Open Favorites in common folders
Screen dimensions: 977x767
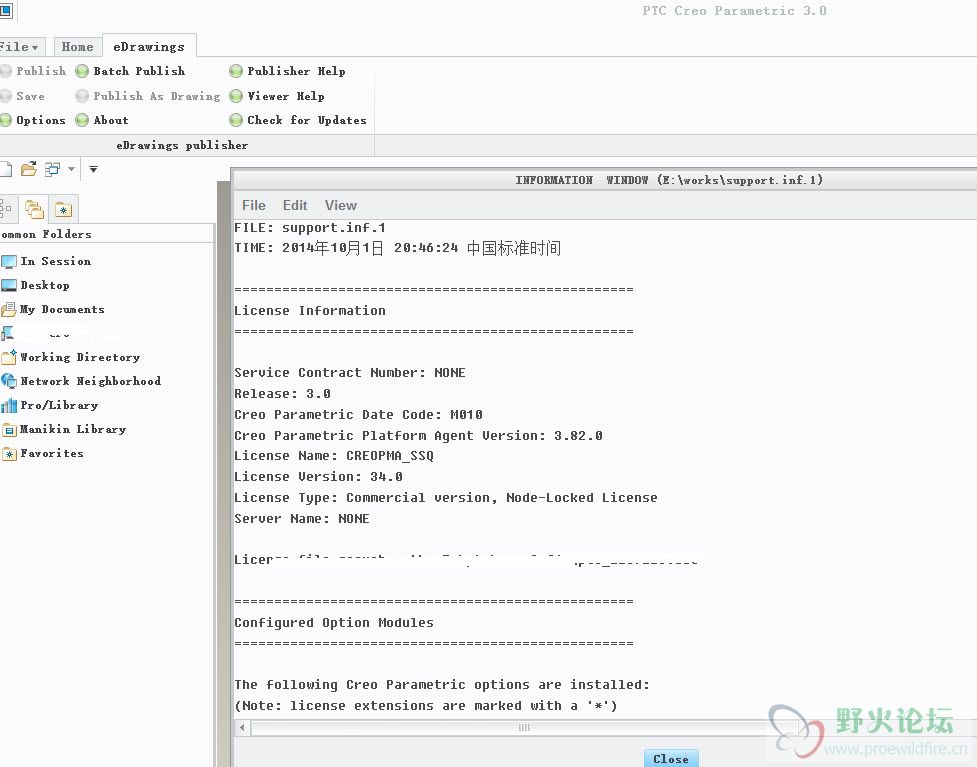[43, 453]
